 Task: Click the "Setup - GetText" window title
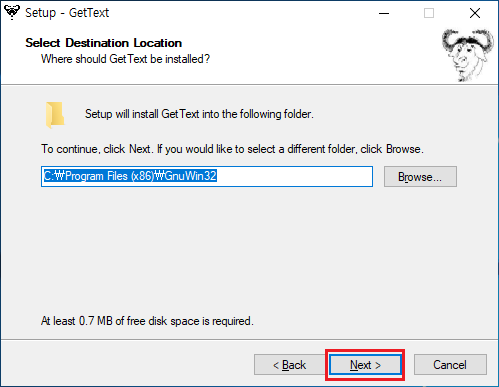coord(67,13)
